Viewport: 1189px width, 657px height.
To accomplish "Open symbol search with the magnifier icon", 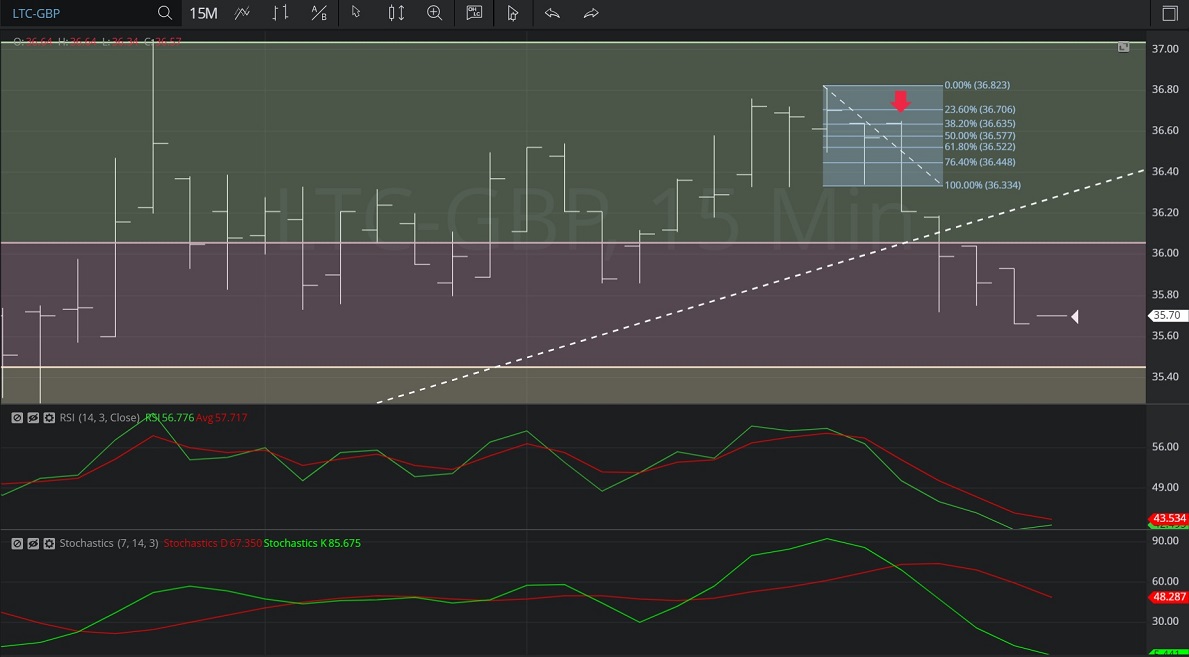I will coord(165,13).
